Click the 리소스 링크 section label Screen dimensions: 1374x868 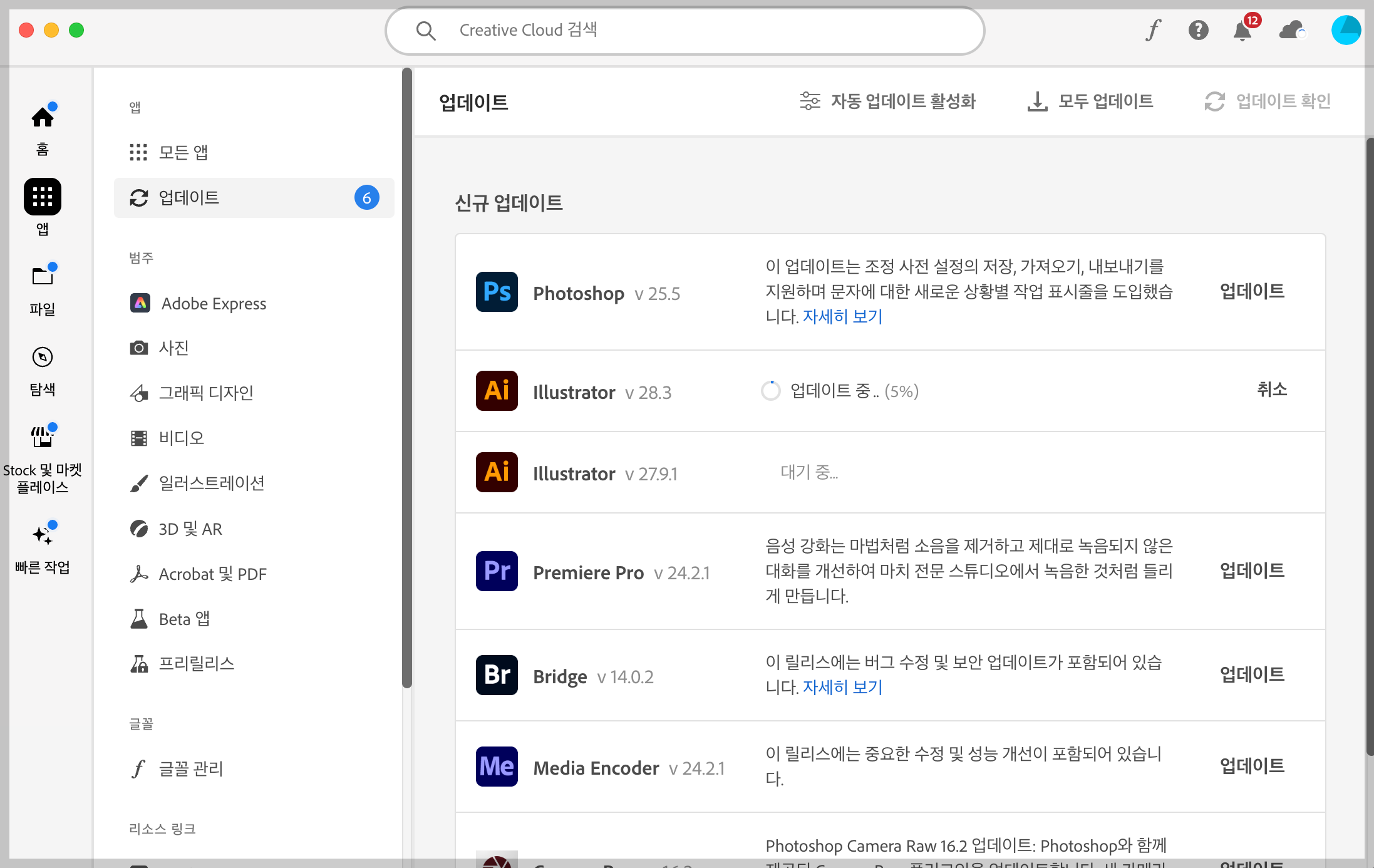click(162, 829)
